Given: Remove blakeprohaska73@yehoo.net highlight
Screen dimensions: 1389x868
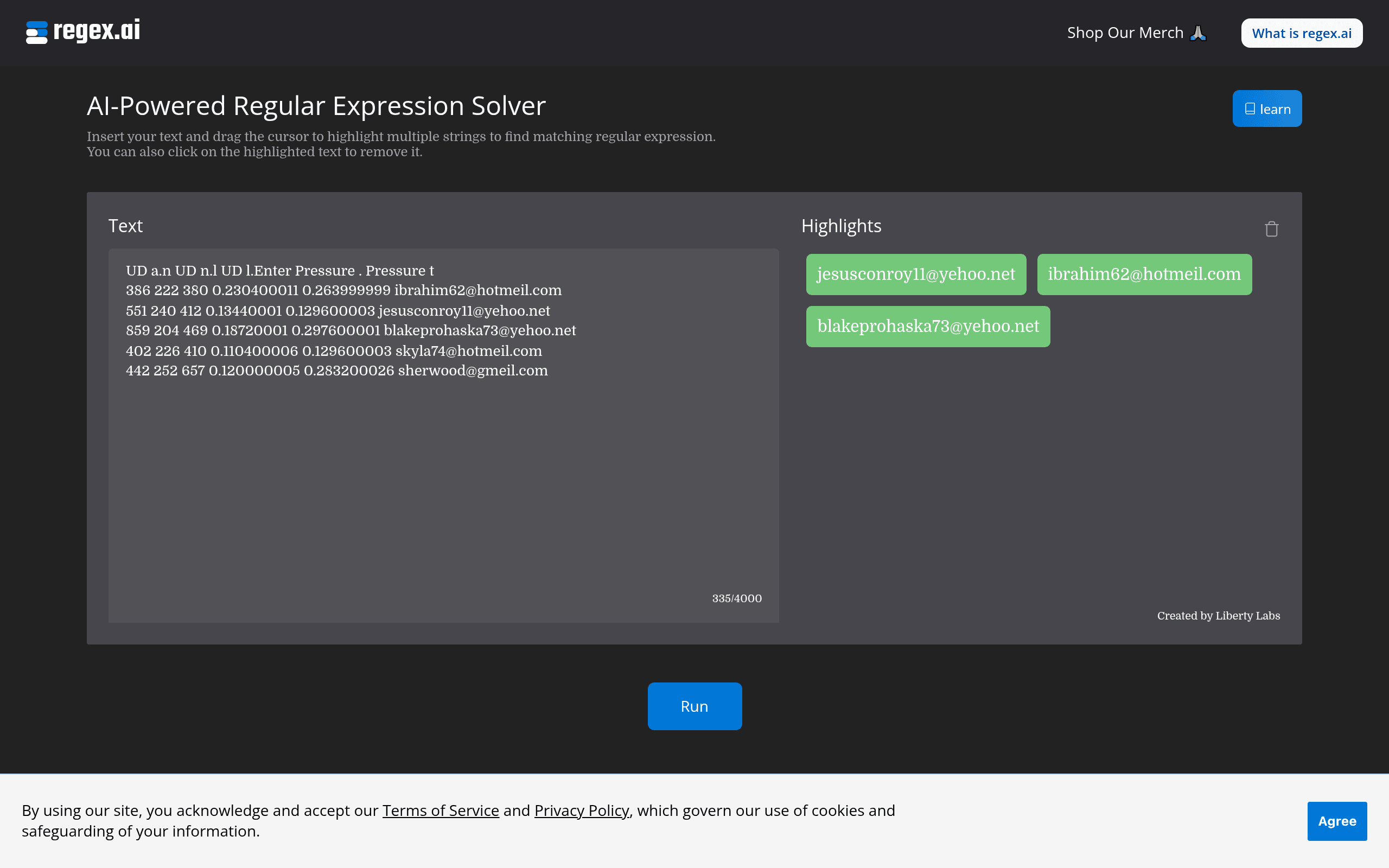Looking at the screenshot, I should (x=927, y=326).
